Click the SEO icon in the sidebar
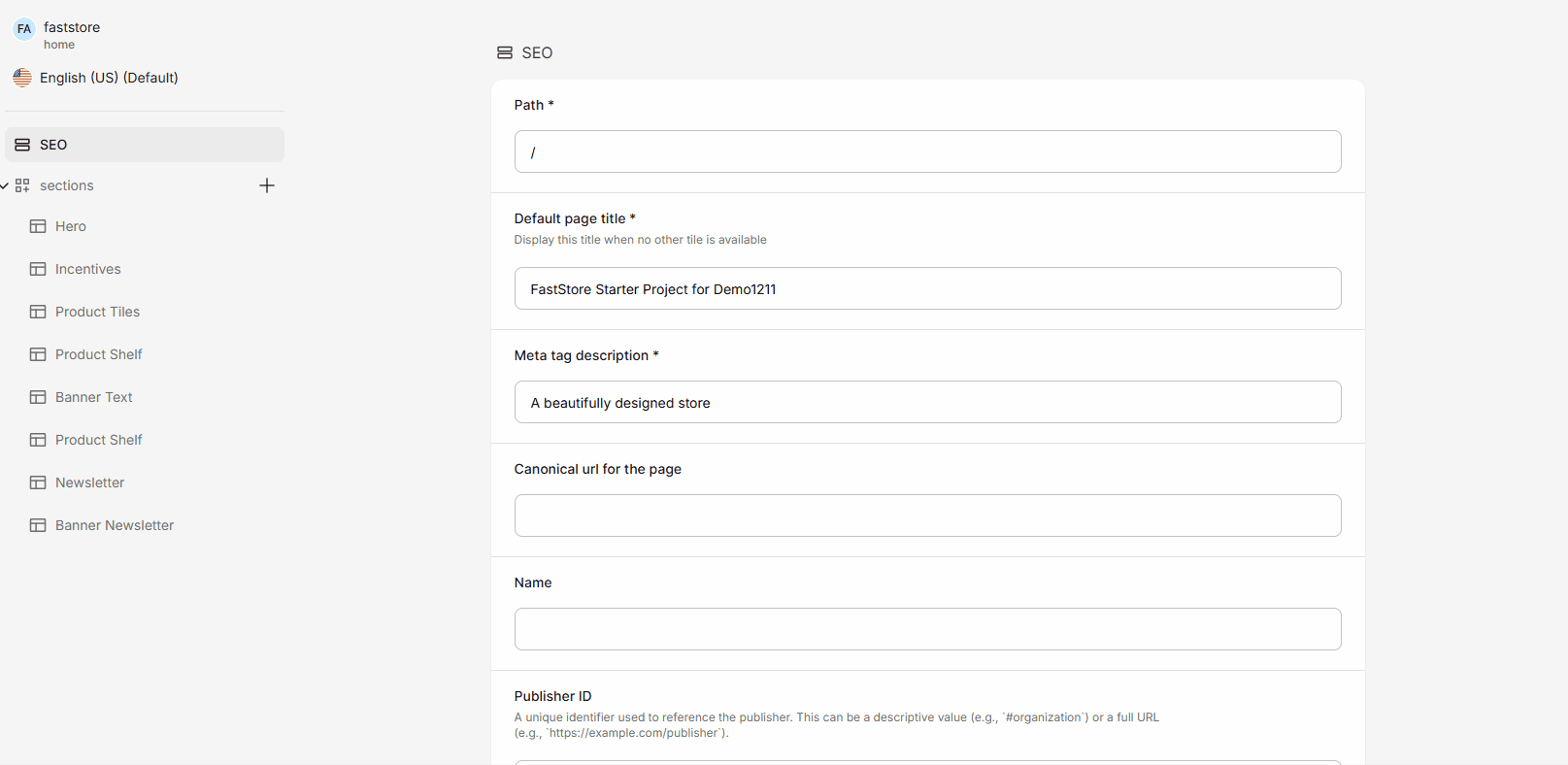 coord(22,145)
